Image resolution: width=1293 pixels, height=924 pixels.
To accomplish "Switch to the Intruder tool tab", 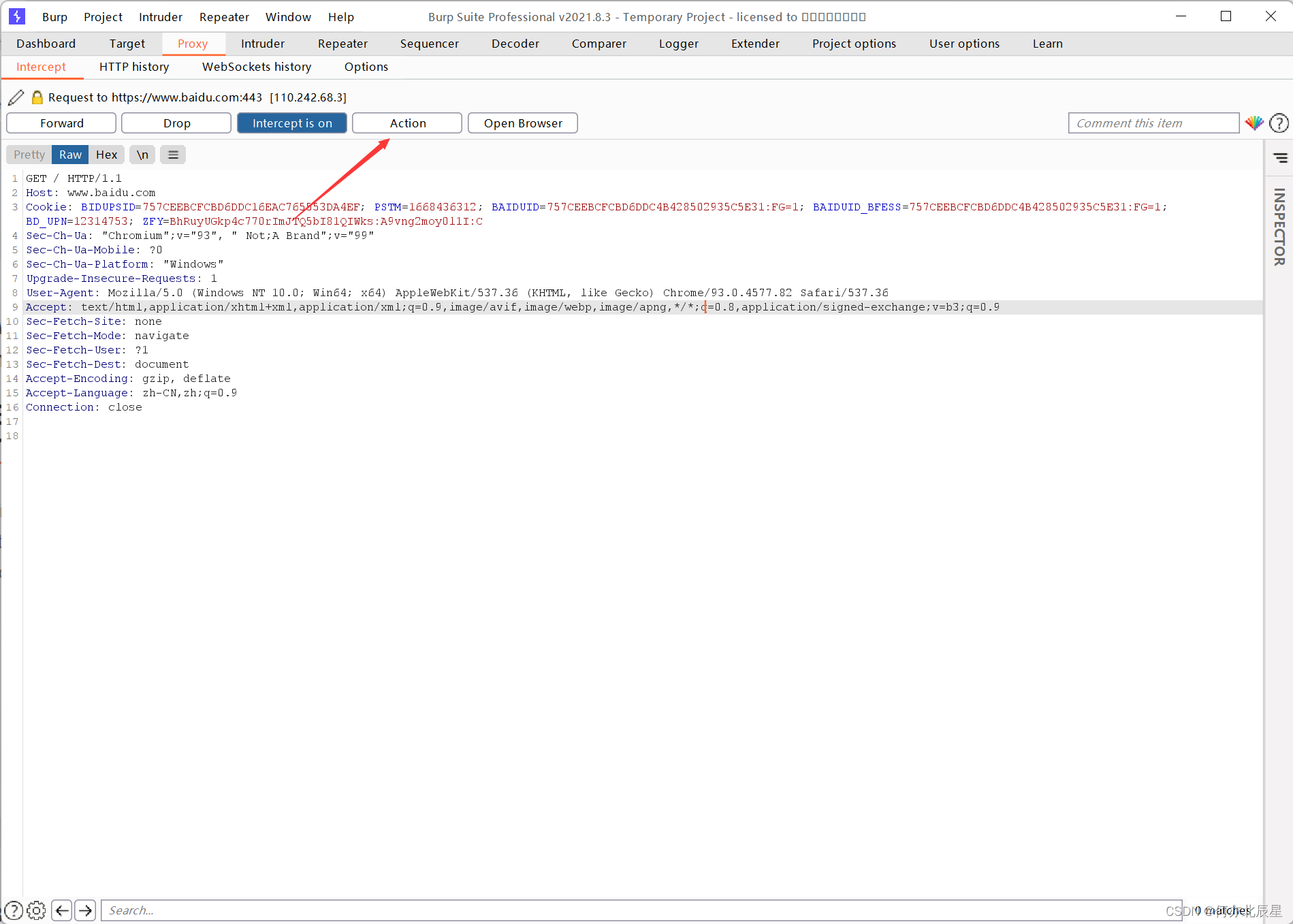I will tap(263, 44).
